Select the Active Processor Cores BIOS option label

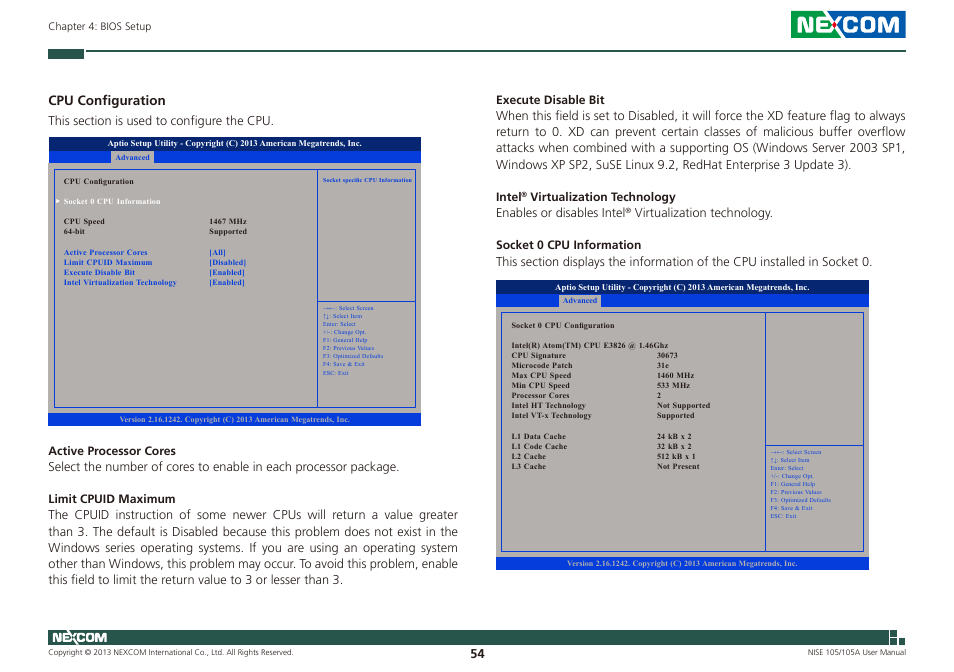tap(105, 252)
